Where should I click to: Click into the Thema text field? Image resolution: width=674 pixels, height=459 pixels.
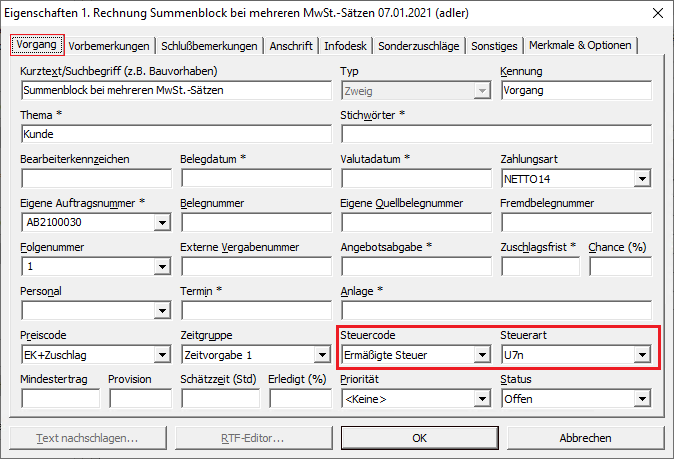point(175,134)
